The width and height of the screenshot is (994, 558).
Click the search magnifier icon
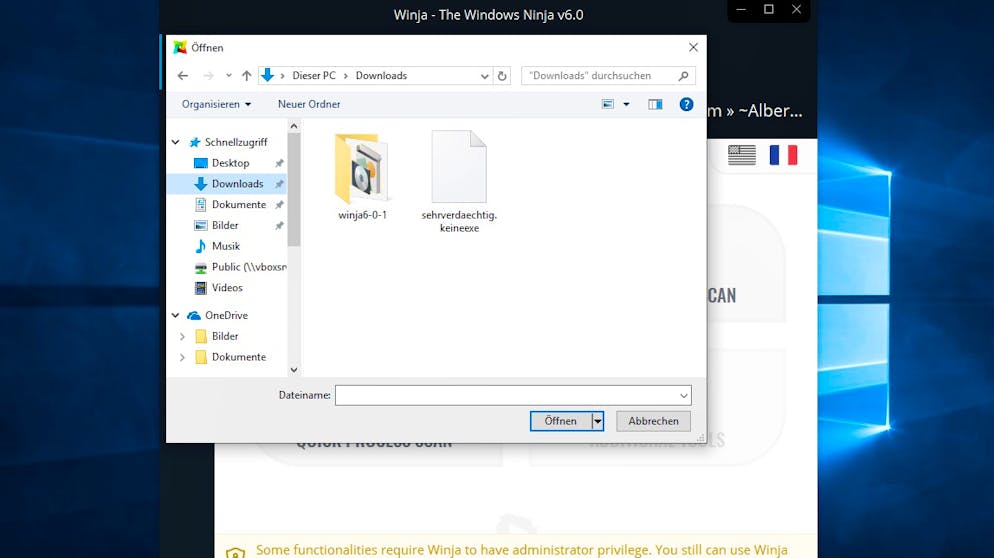coord(683,75)
